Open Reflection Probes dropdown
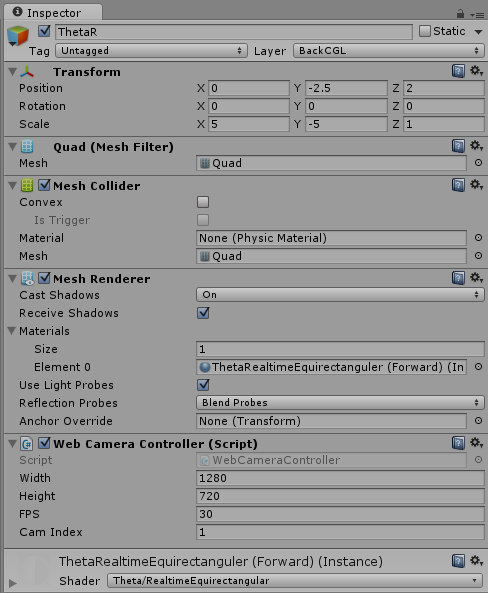Screen dimensions: 488x593 click(340, 402)
